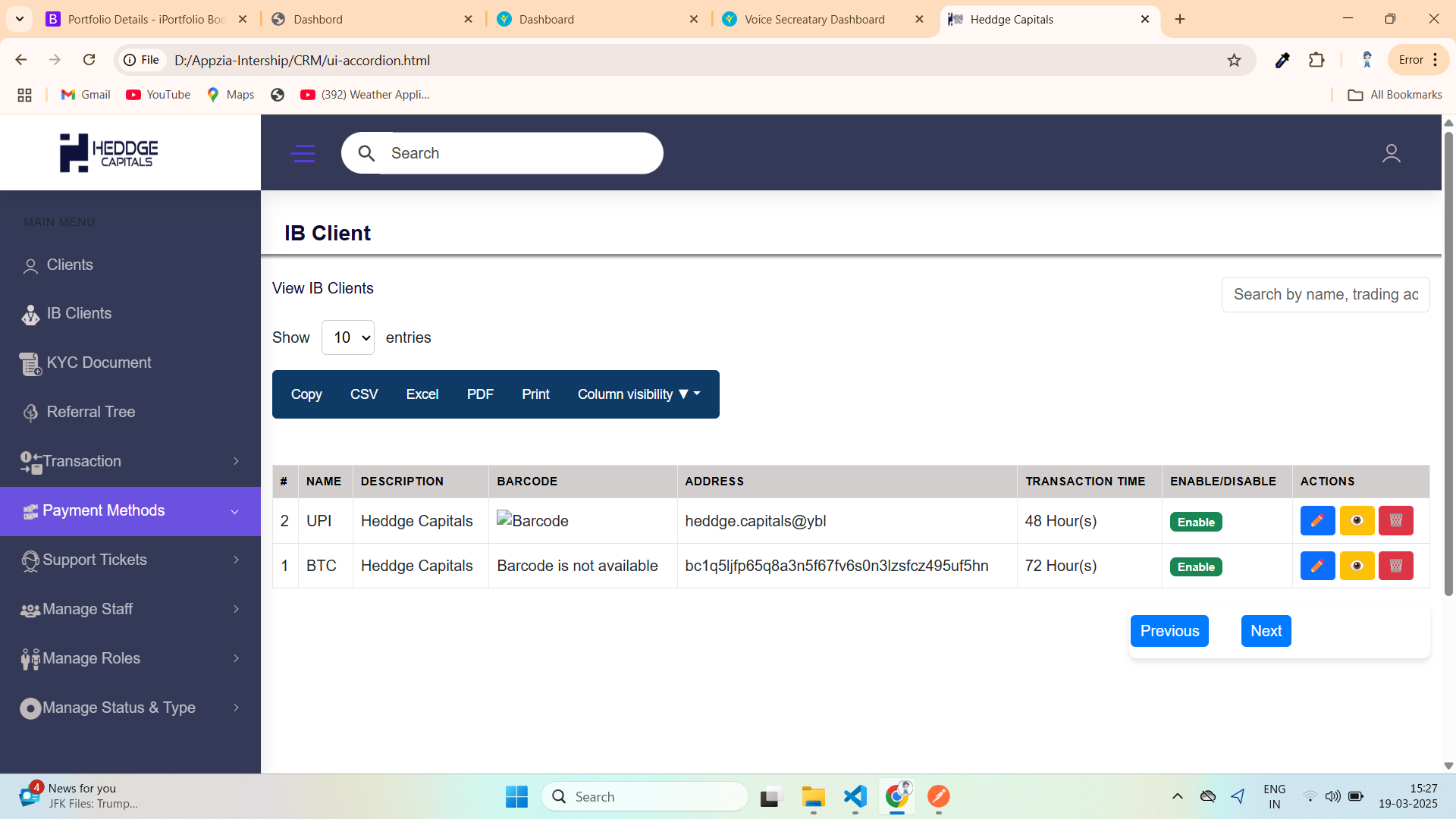Open Maps bookmark
Screen dimensions: 1456x819
(x=231, y=95)
